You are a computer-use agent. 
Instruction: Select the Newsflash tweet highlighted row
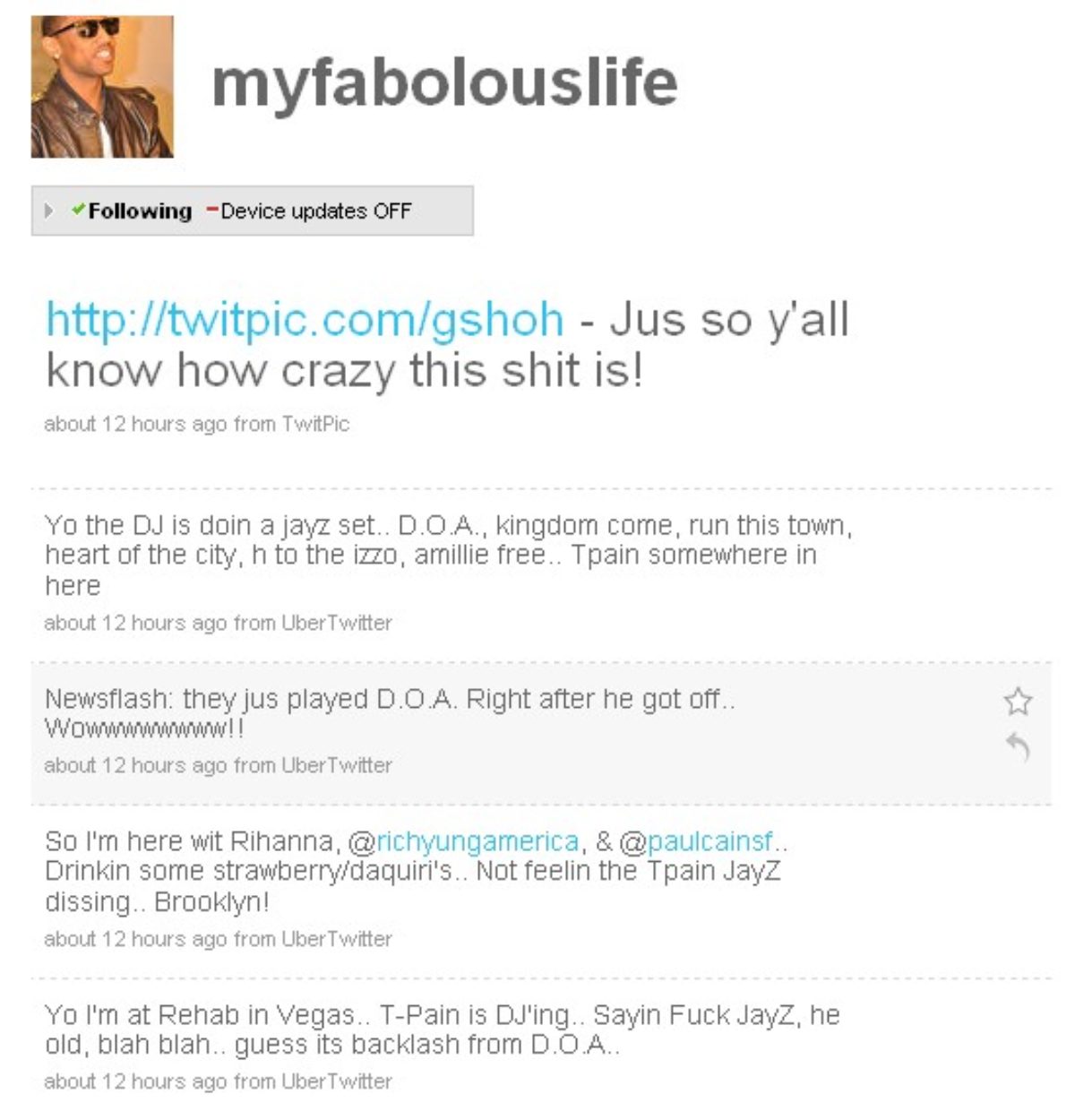click(541, 734)
